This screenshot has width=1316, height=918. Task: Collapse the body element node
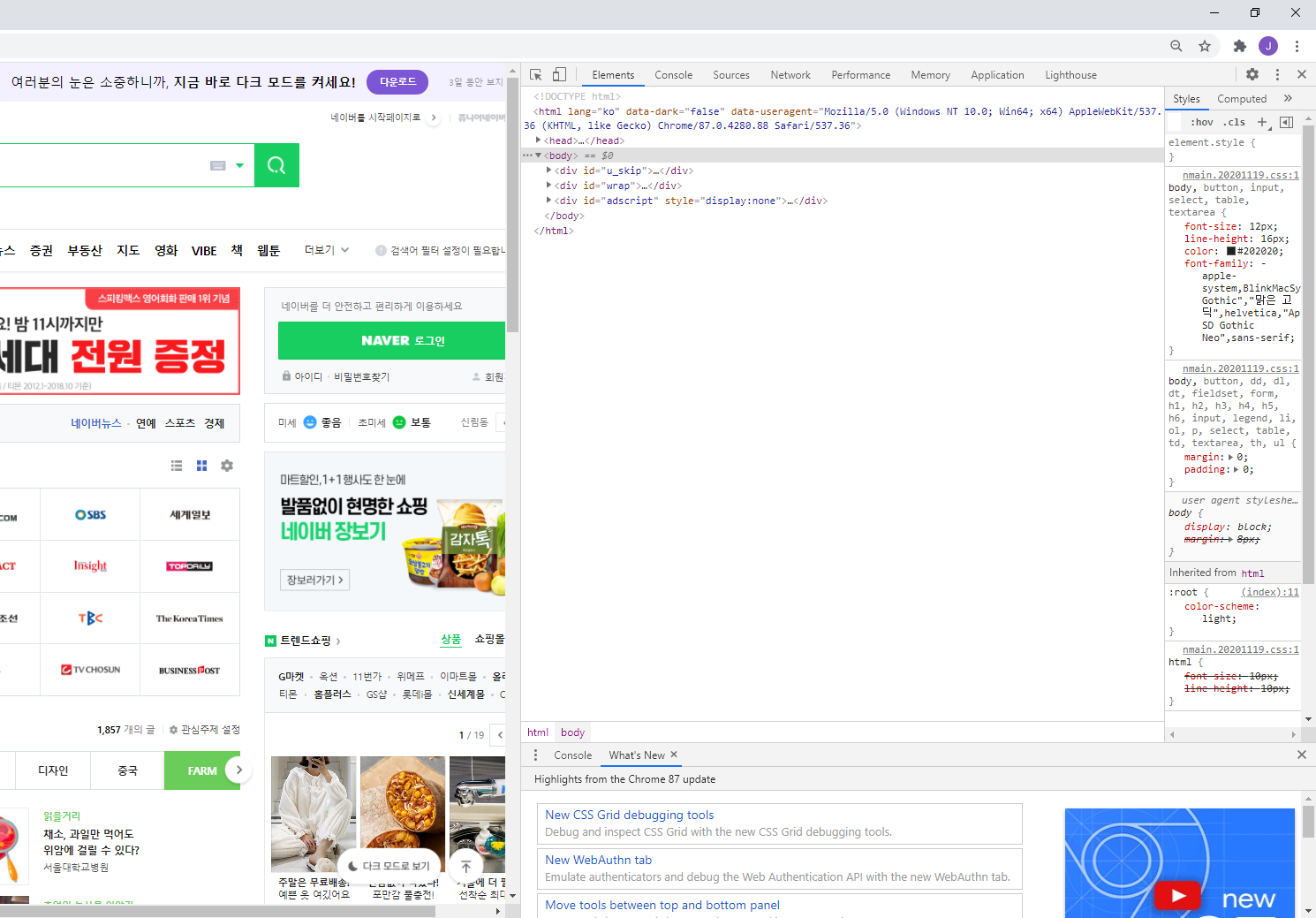click(538, 155)
